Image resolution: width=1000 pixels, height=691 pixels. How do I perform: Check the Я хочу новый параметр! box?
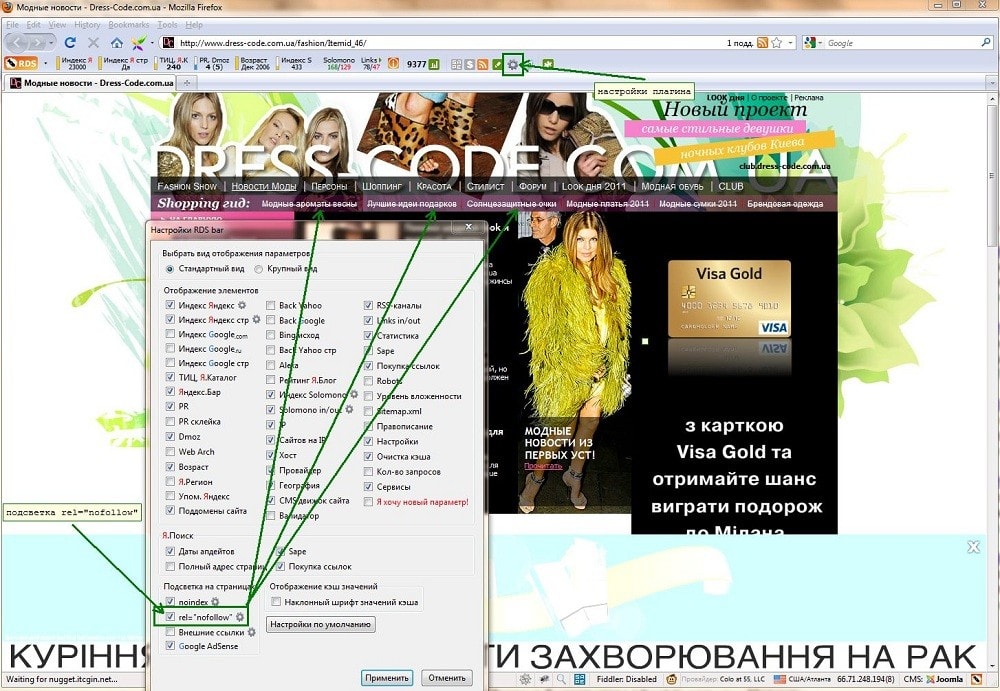coord(368,502)
